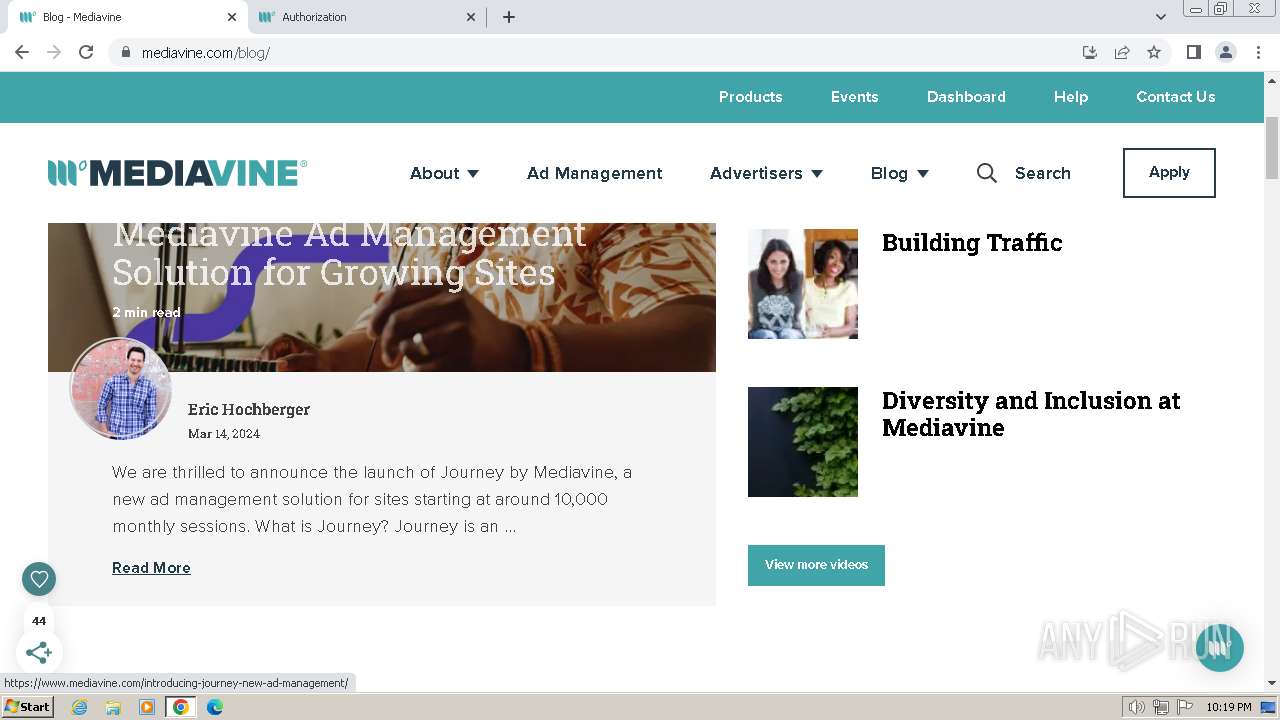Close the Blog - Mediavine tab
Image resolution: width=1280 pixels, height=720 pixels.
(232, 17)
